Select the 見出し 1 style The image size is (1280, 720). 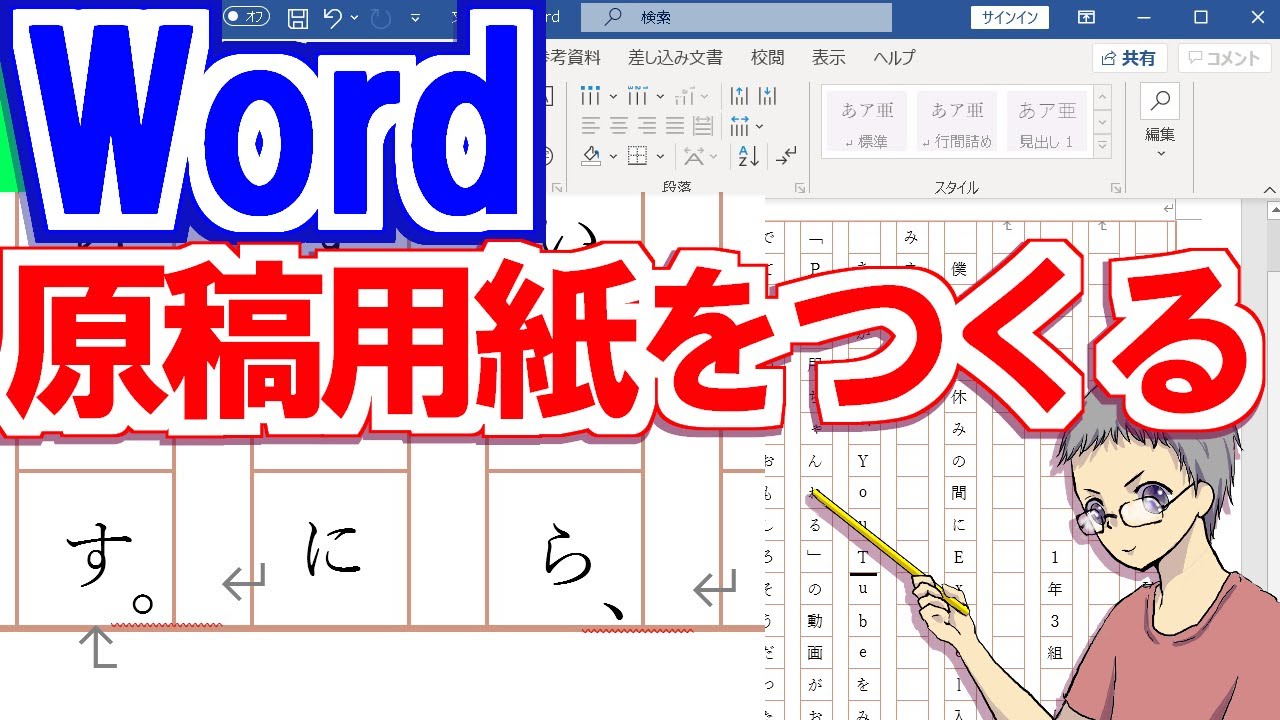coord(1047,122)
